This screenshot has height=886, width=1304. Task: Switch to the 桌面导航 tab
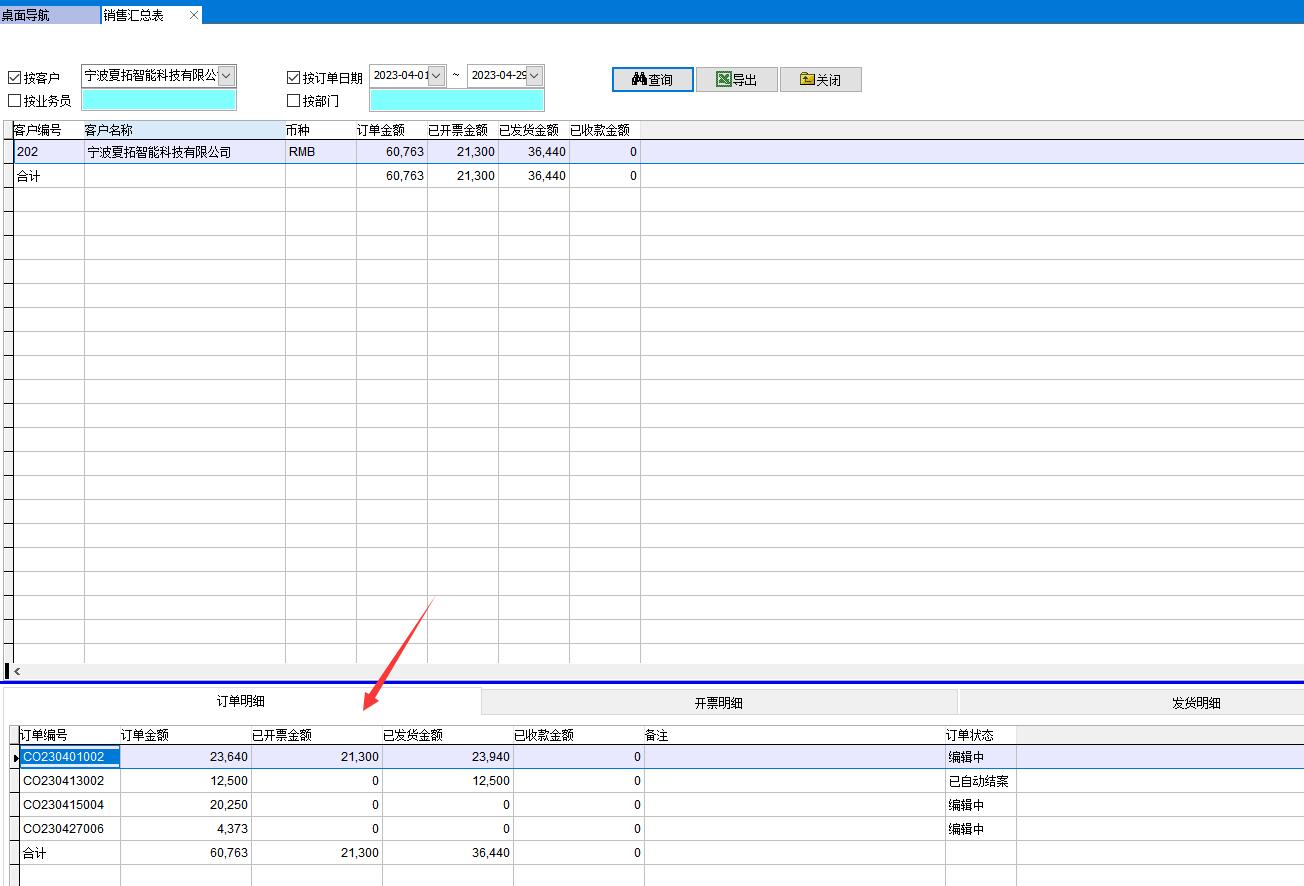[26, 15]
